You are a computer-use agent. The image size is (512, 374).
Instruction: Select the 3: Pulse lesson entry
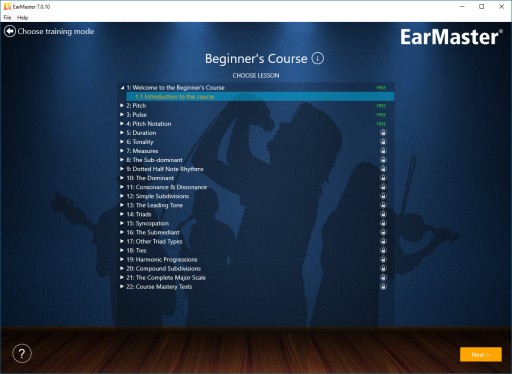pyautogui.click(x=137, y=115)
